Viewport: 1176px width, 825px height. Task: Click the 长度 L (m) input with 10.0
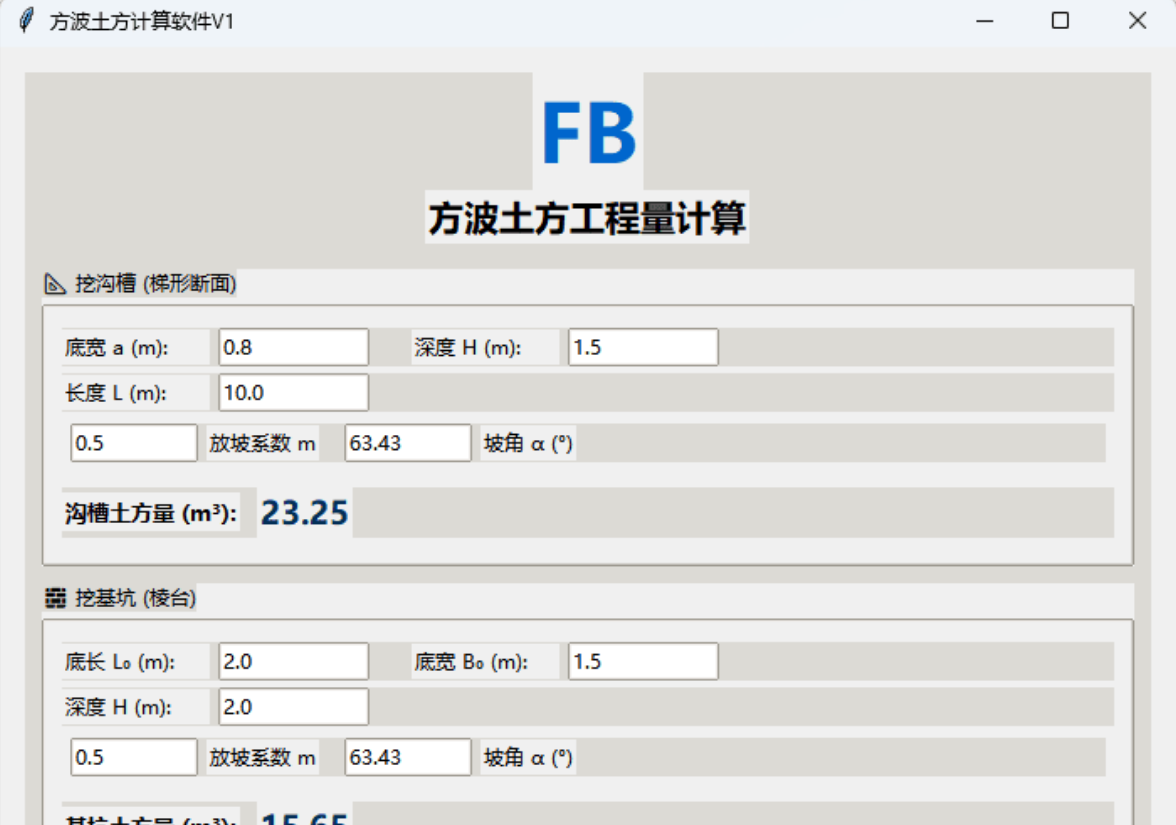click(x=293, y=392)
